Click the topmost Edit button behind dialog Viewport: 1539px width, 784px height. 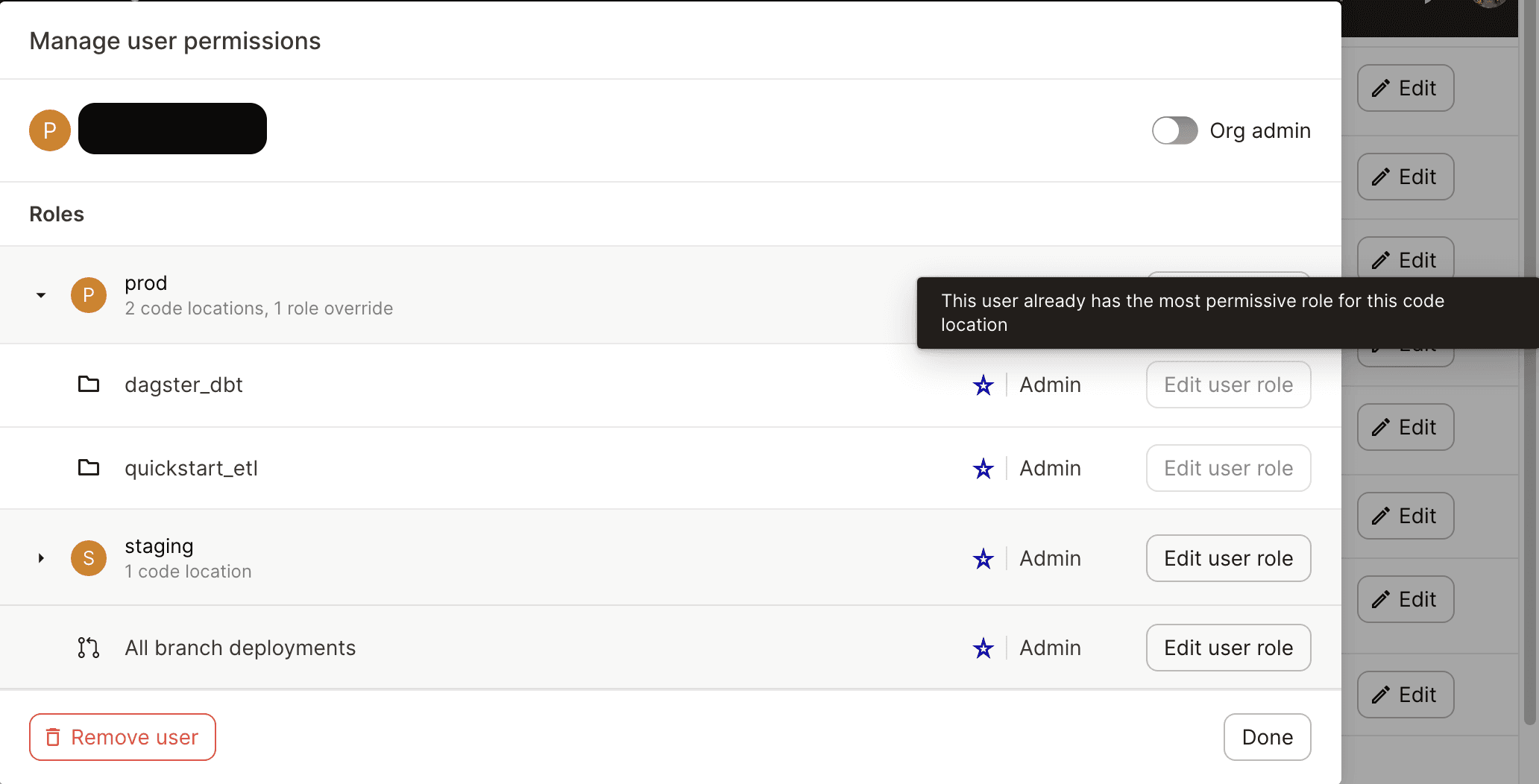1406,88
